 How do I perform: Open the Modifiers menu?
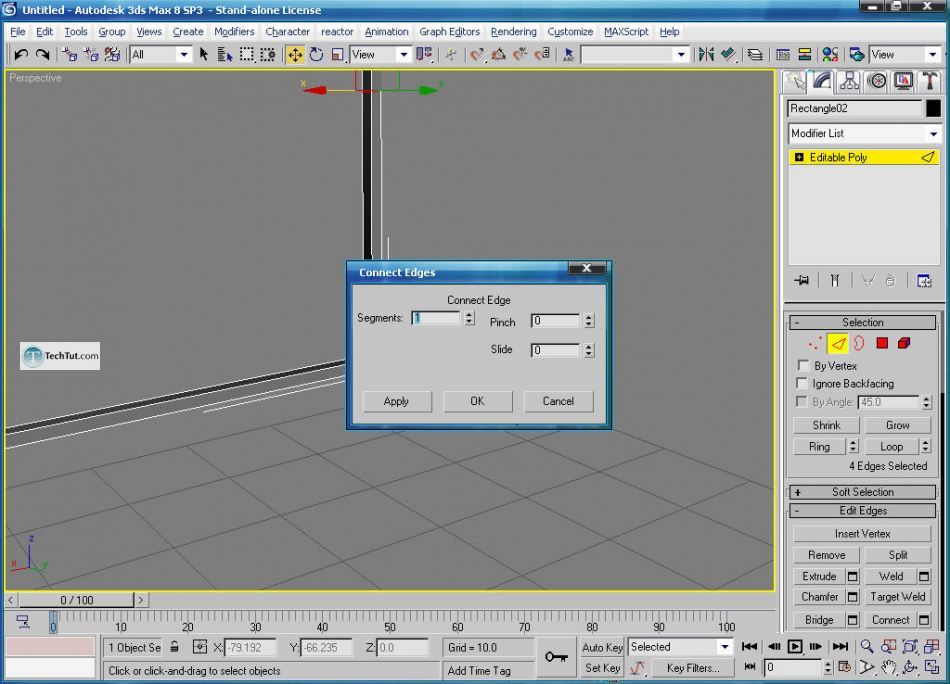pos(234,32)
